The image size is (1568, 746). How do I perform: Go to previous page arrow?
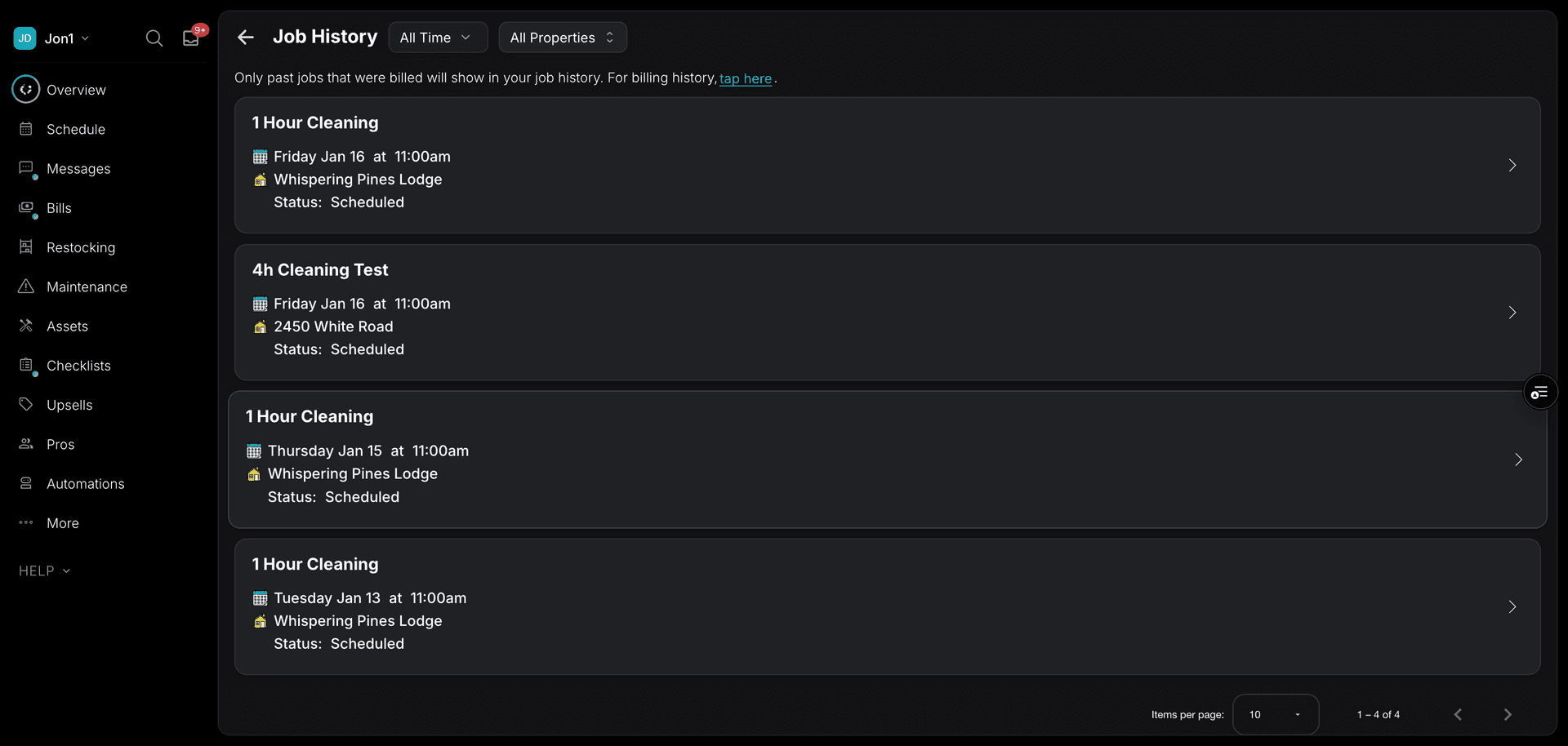coord(1458,714)
